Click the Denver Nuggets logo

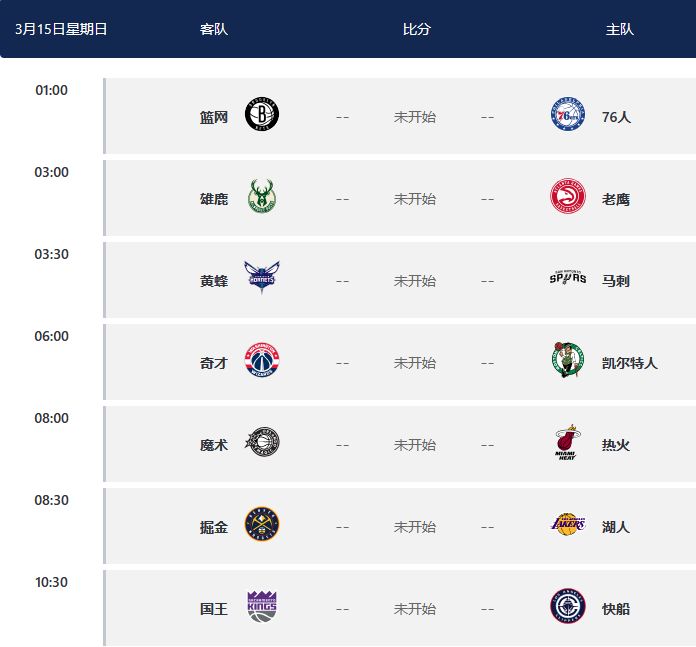(262, 524)
